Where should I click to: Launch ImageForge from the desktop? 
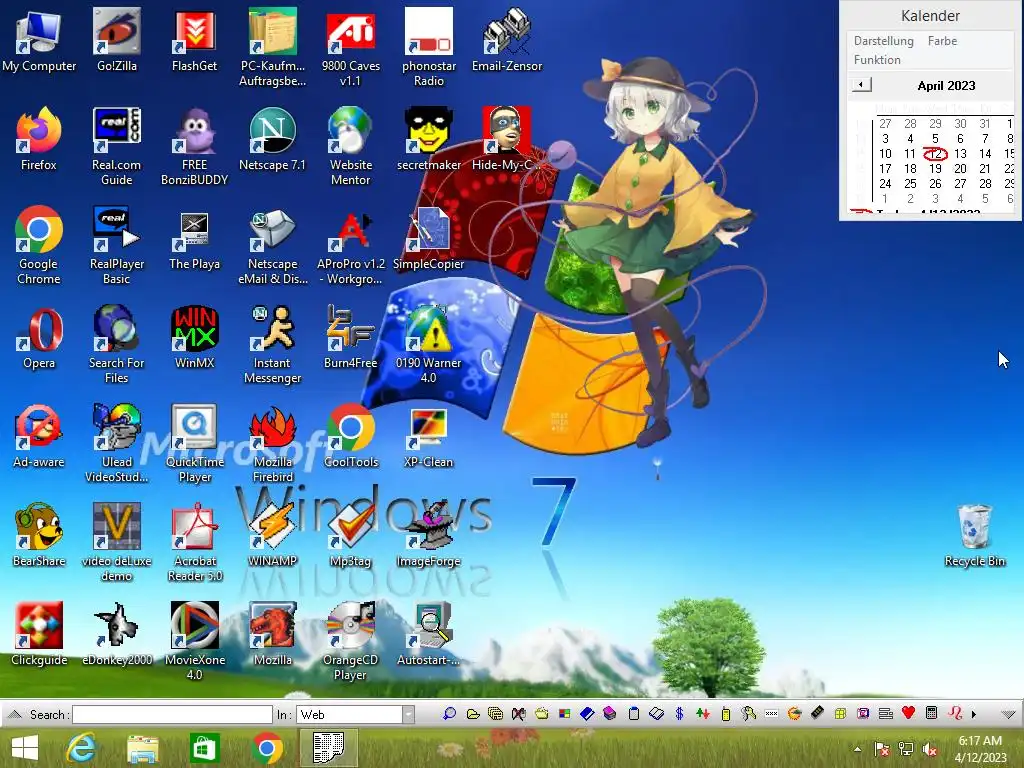tap(428, 536)
